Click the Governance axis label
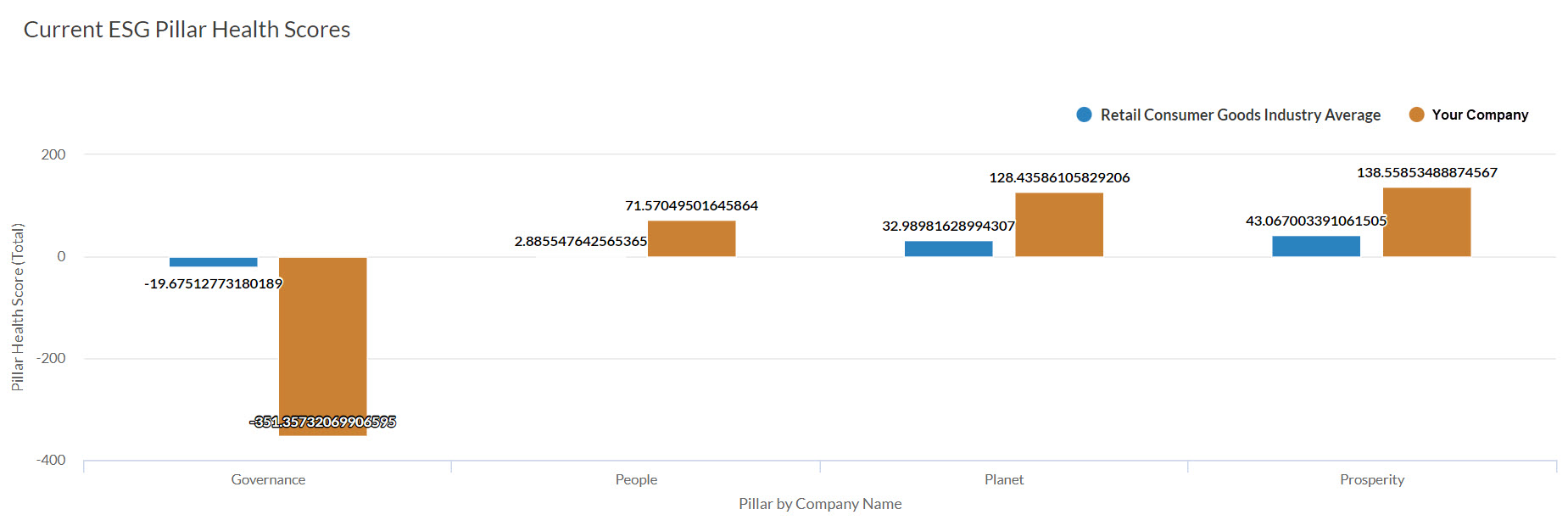The height and width of the screenshot is (526, 1568). pyautogui.click(x=268, y=479)
